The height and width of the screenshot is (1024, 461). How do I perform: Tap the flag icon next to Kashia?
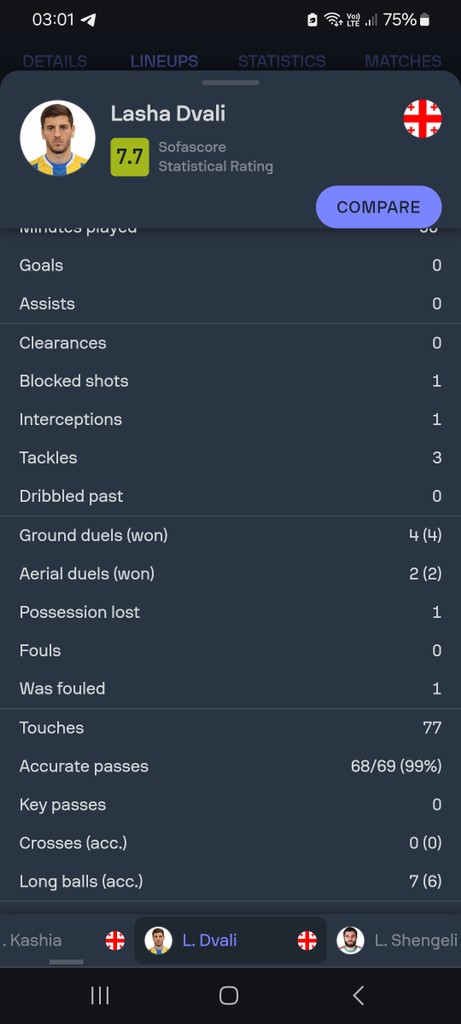pyautogui.click(x=115, y=940)
